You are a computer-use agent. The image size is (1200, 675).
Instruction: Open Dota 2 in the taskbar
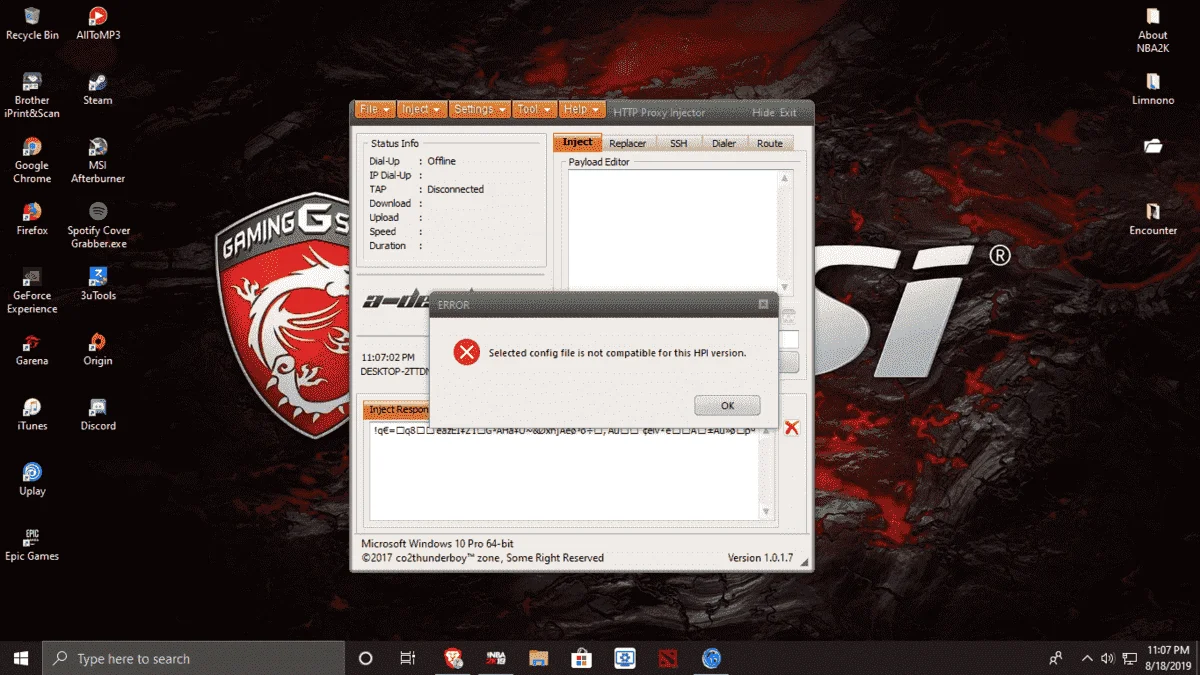click(668, 658)
